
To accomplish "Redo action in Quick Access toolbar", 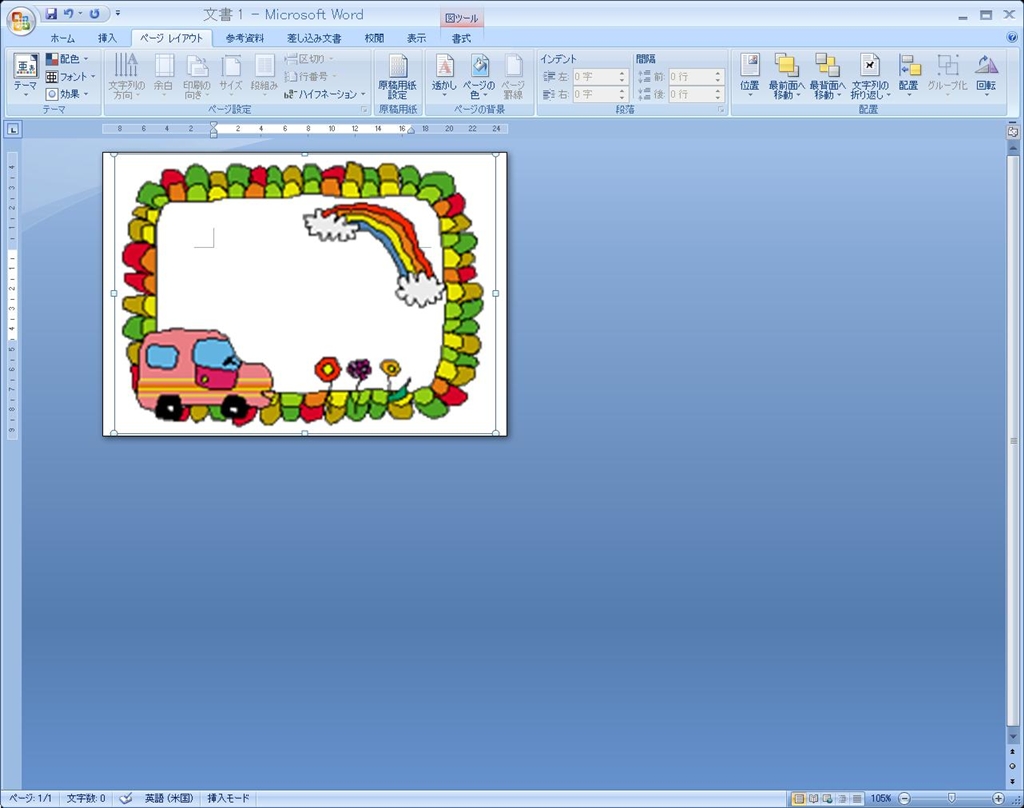I will click(95, 14).
